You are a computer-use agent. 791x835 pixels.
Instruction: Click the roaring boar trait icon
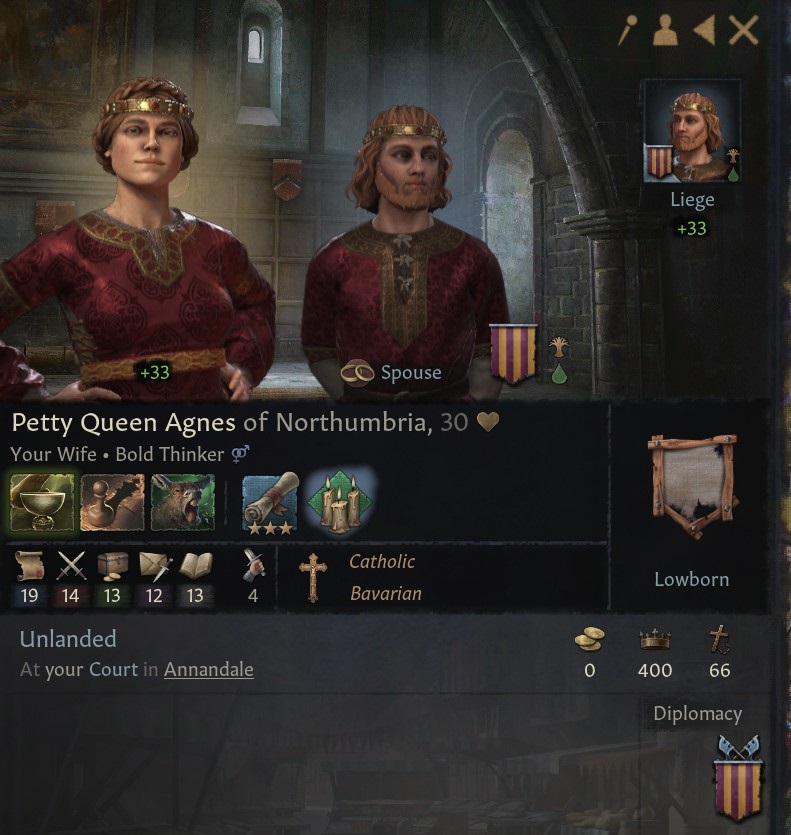point(183,503)
